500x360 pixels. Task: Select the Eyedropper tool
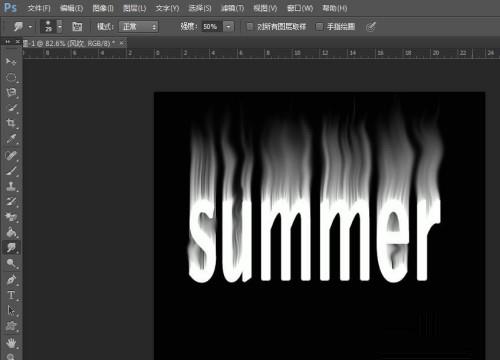tap(11, 139)
